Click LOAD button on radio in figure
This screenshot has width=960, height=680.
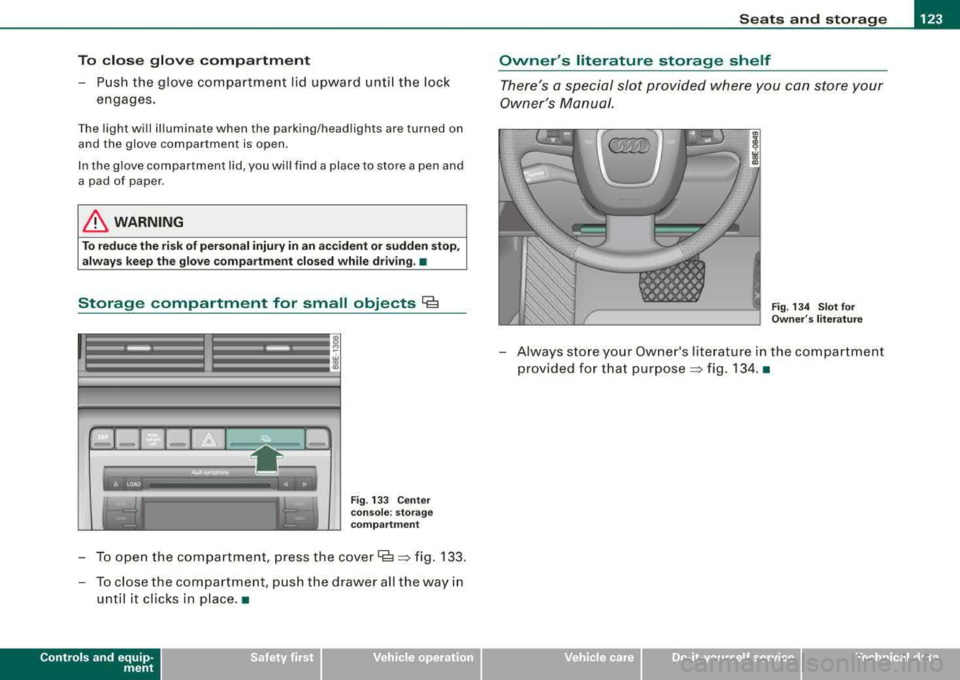pos(133,484)
